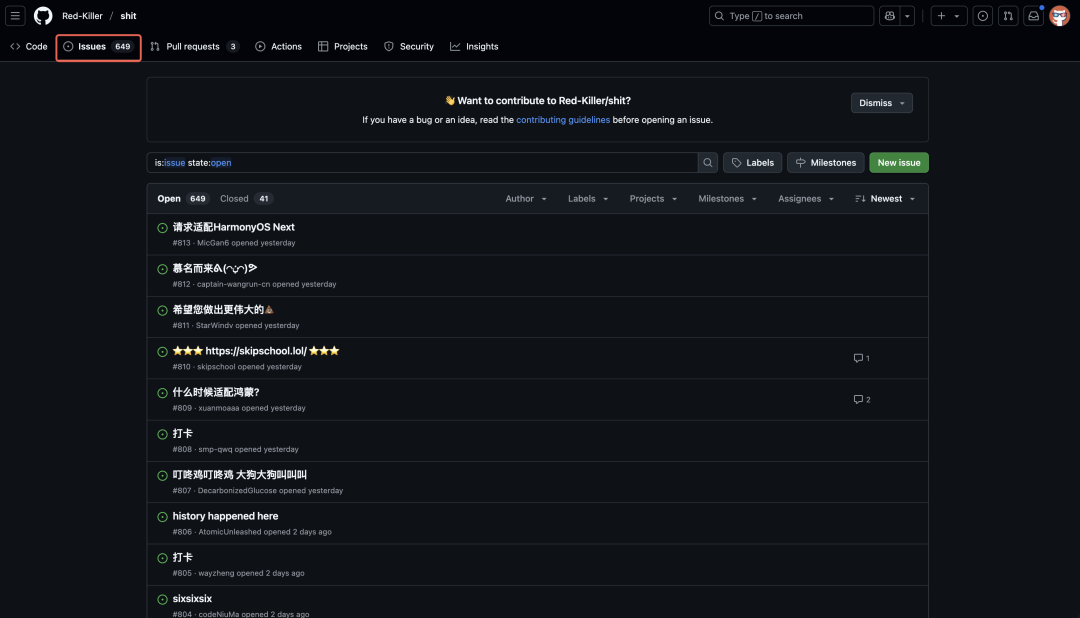Show Open issues filter (649)
This screenshot has height=618, width=1080.
pyautogui.click(x=183, y=198)
